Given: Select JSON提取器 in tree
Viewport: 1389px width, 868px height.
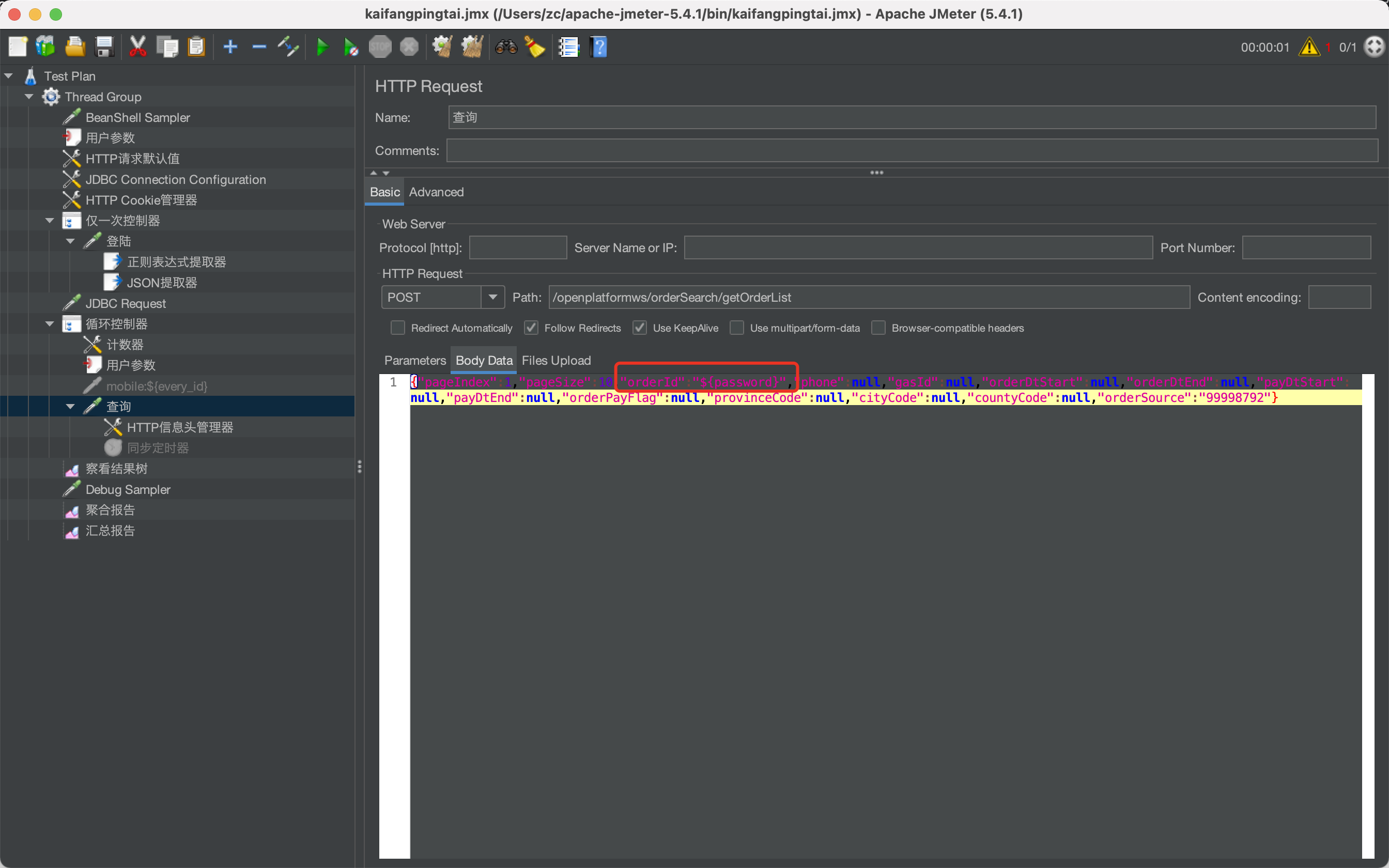Looking at the screenshot, I should pos(162,283).
